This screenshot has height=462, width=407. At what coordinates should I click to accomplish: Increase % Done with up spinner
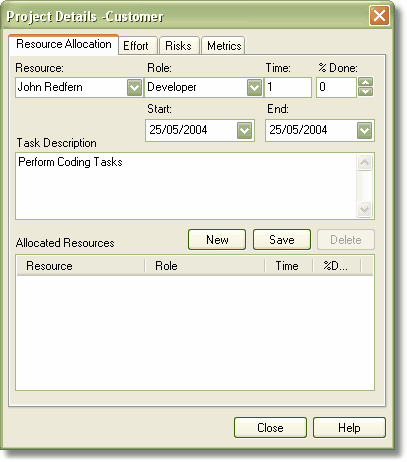(365, 82)
